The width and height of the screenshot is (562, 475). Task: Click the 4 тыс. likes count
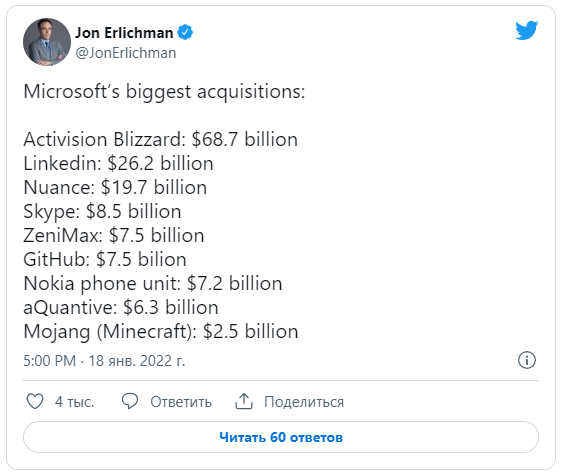tap(75, 402)
